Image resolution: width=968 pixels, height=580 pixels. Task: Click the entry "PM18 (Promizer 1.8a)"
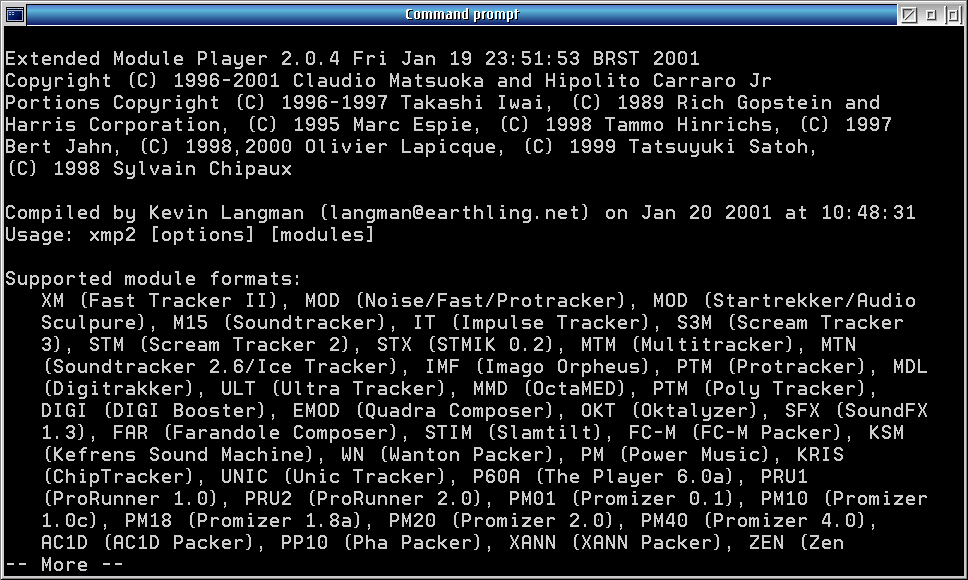click(243, 521)
